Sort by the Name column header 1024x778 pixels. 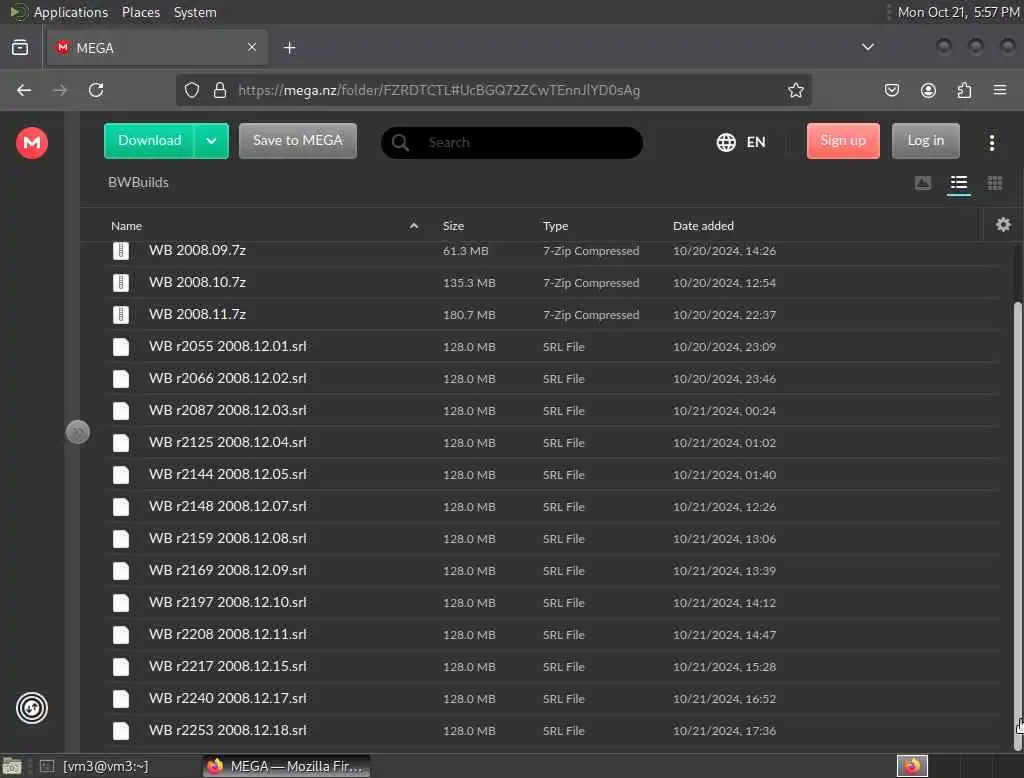[x=126, y=226]
